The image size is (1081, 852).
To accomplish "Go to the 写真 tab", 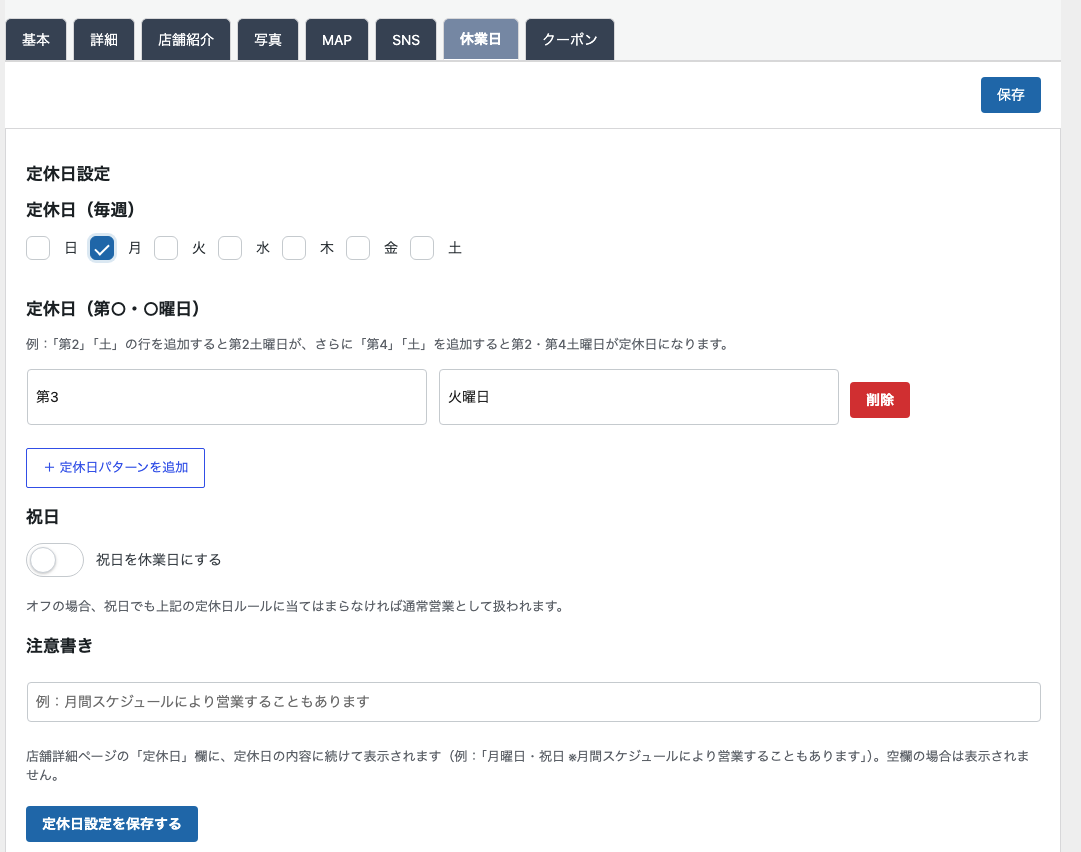I will [x=268, y=40].
